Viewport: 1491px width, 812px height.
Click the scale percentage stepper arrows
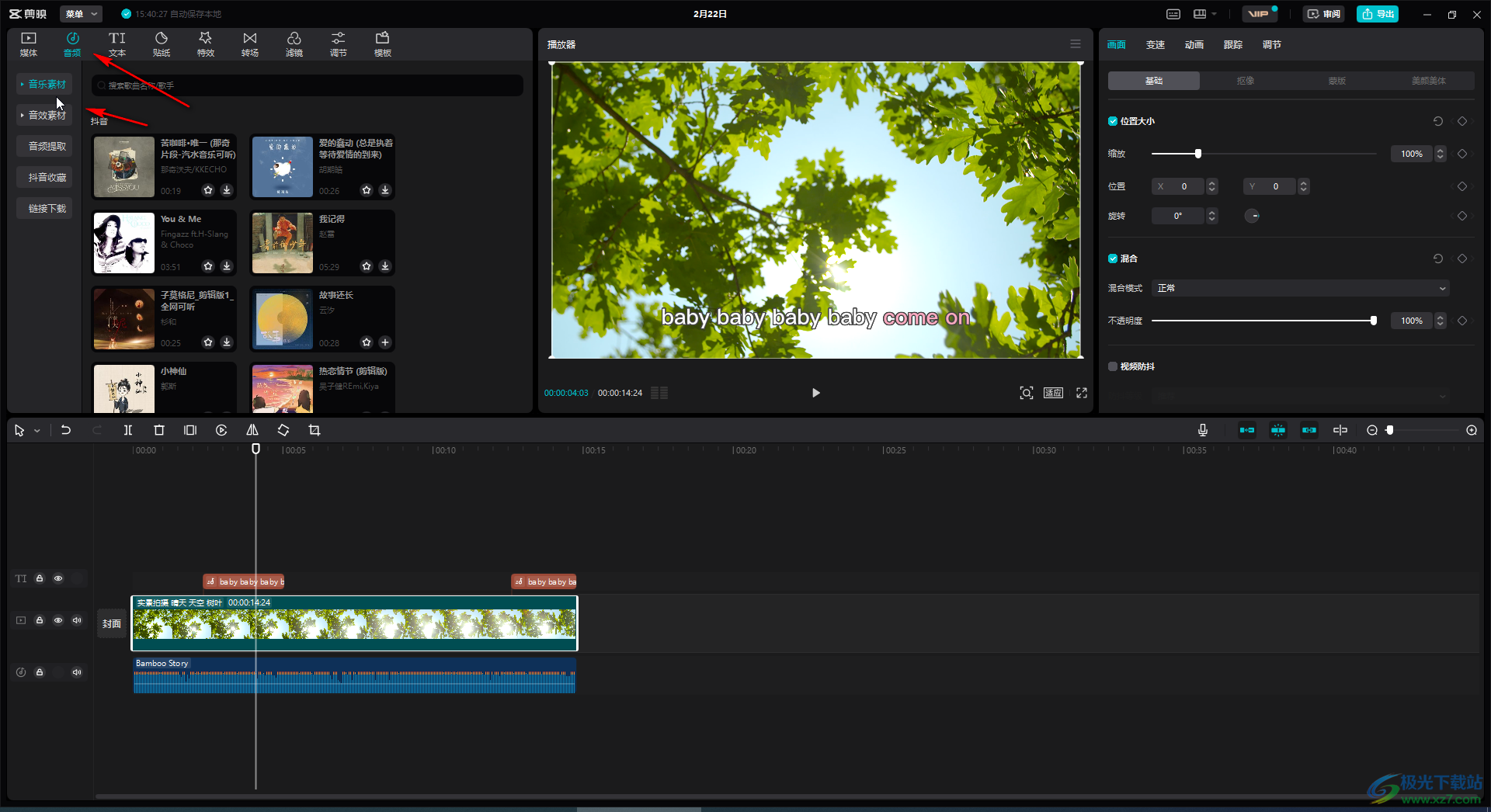click(1441, 154)
